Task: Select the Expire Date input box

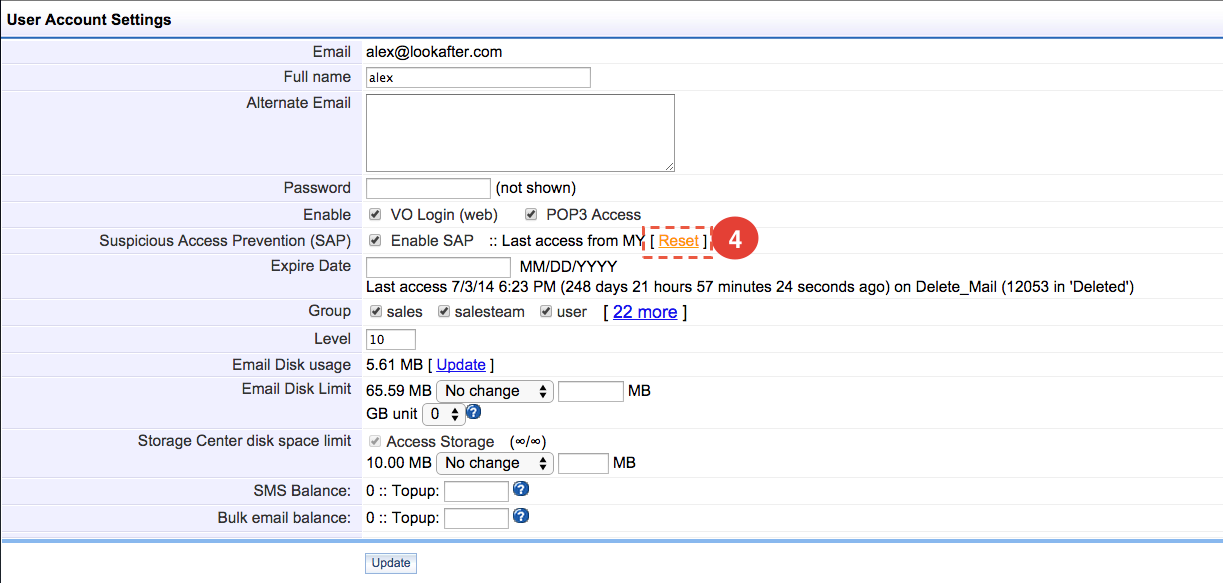Action: 438,267
